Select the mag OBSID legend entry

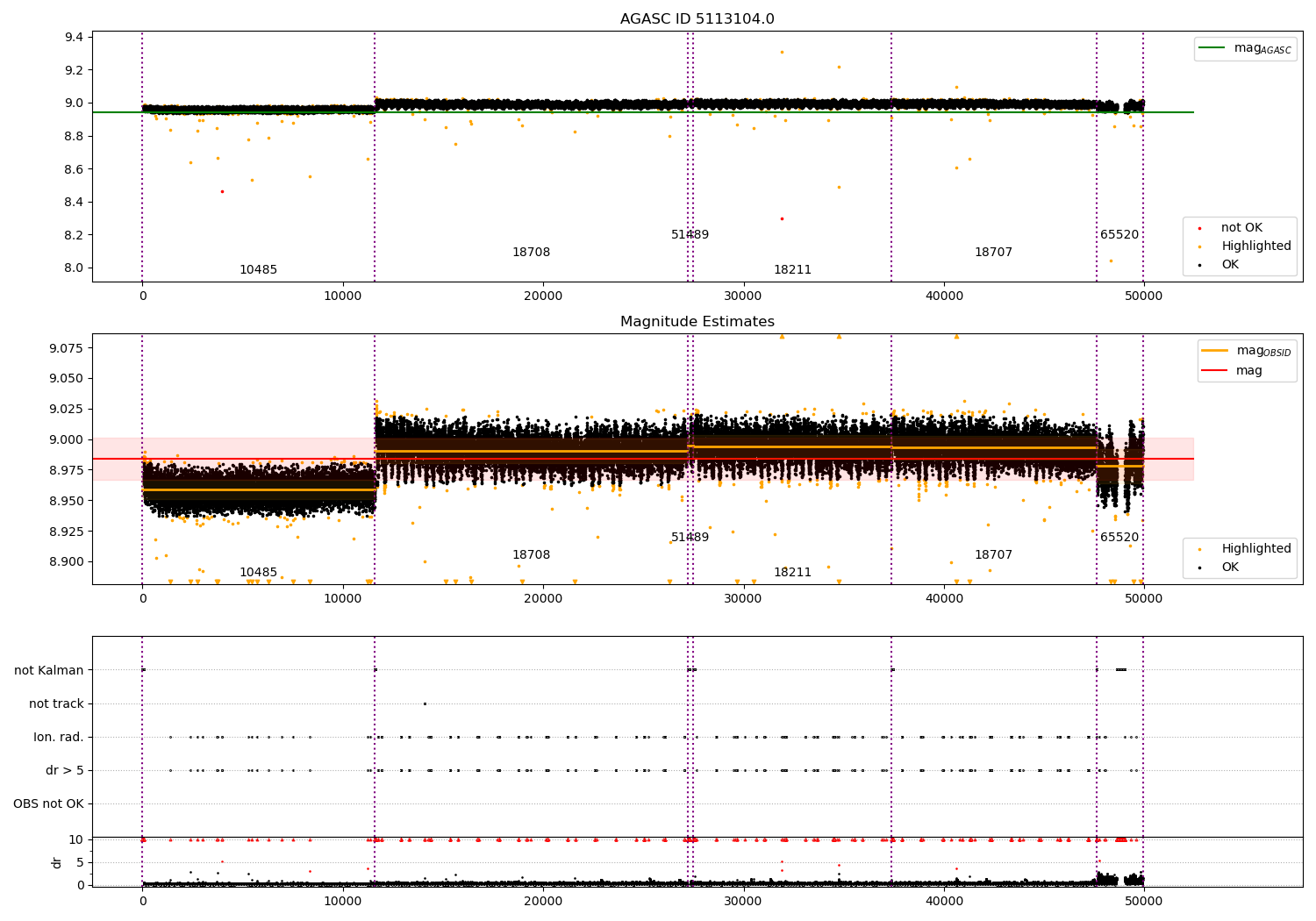tap(1247, 351)
